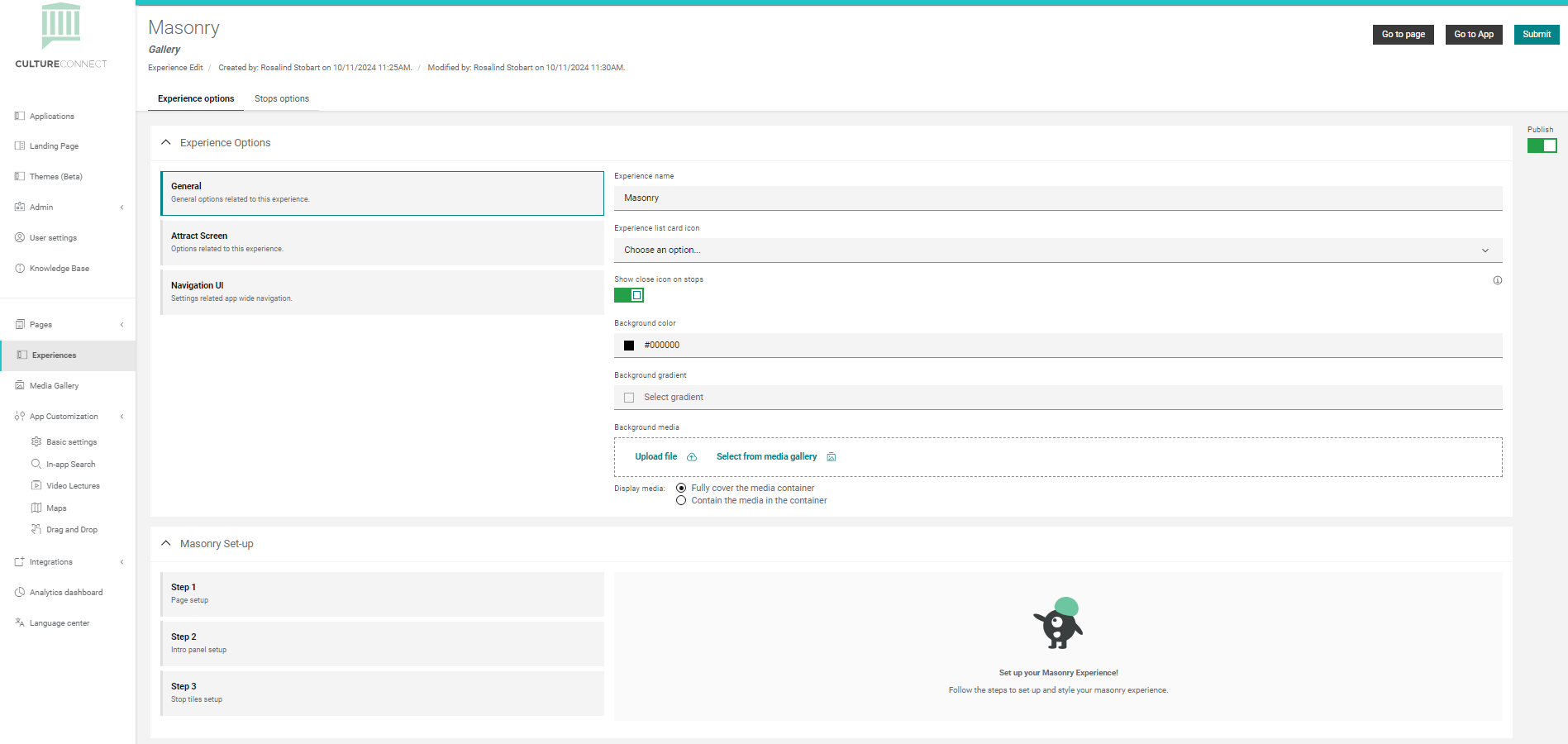Click the Select gradient field

[1058, 398]
